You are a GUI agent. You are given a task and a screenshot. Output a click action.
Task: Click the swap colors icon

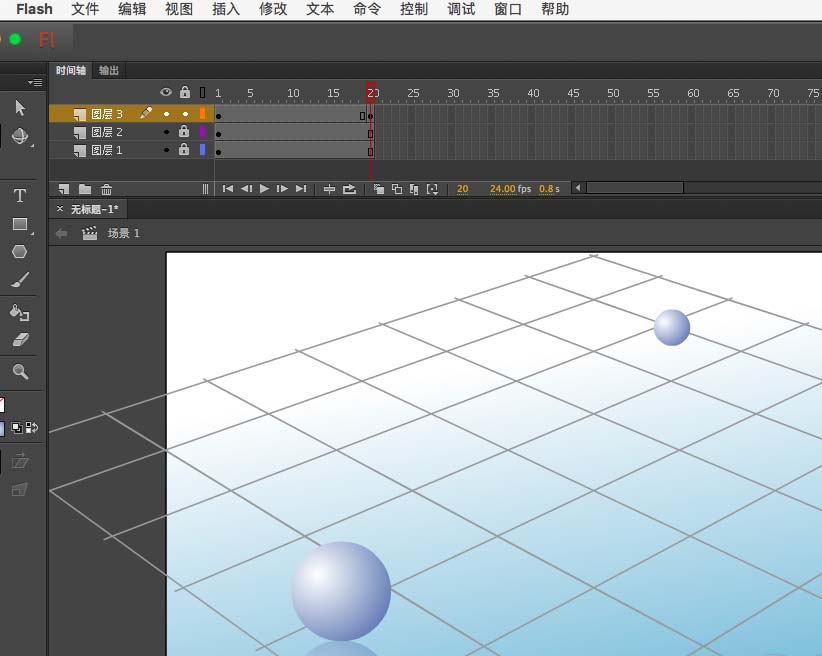[x=31, y=428]
